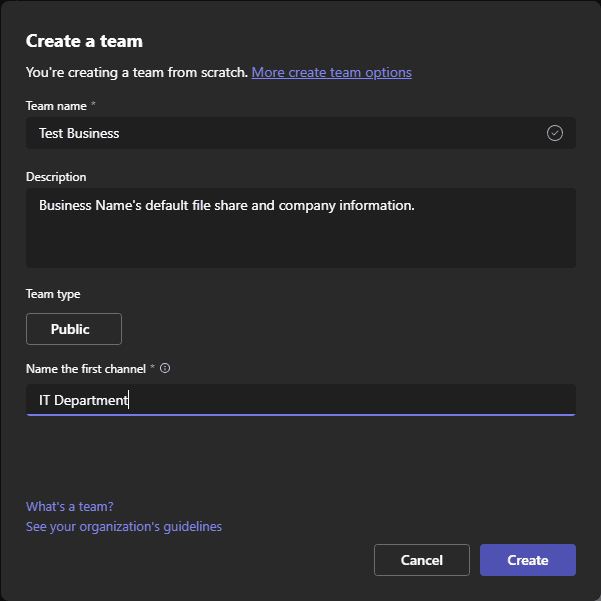The height and width of the screenshot is (601, 601).
Task: Click the info icon beside first channel label
Action: click(x=165, y=368)
